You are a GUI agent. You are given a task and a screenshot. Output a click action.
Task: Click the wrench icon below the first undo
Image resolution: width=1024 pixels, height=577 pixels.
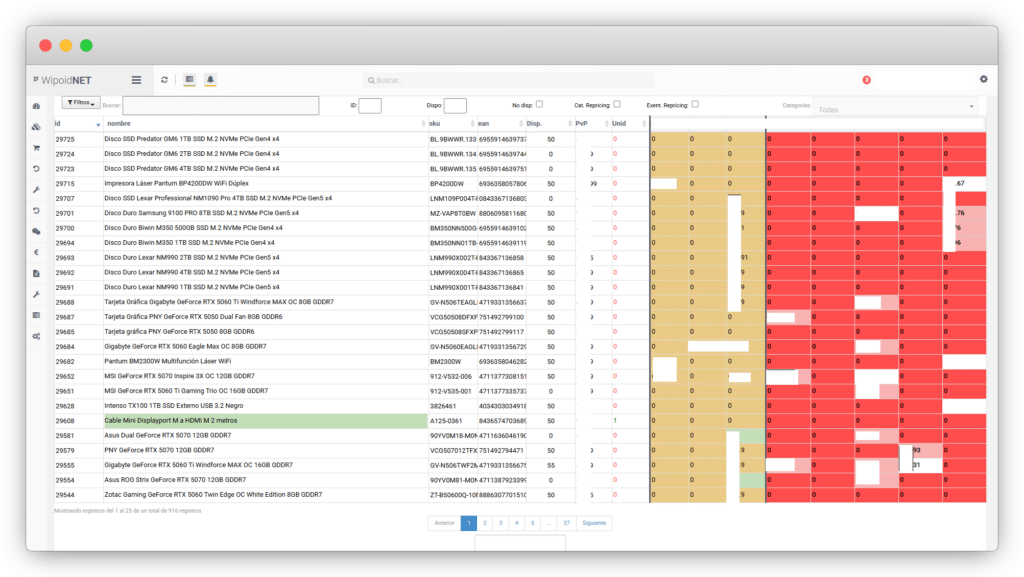click(37, 189)
